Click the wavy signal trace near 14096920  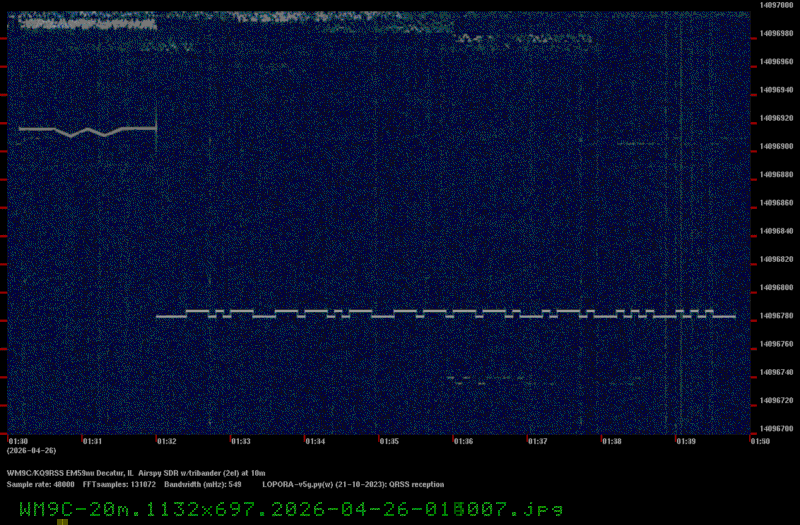pyautogui.click(x=87, y=131)
